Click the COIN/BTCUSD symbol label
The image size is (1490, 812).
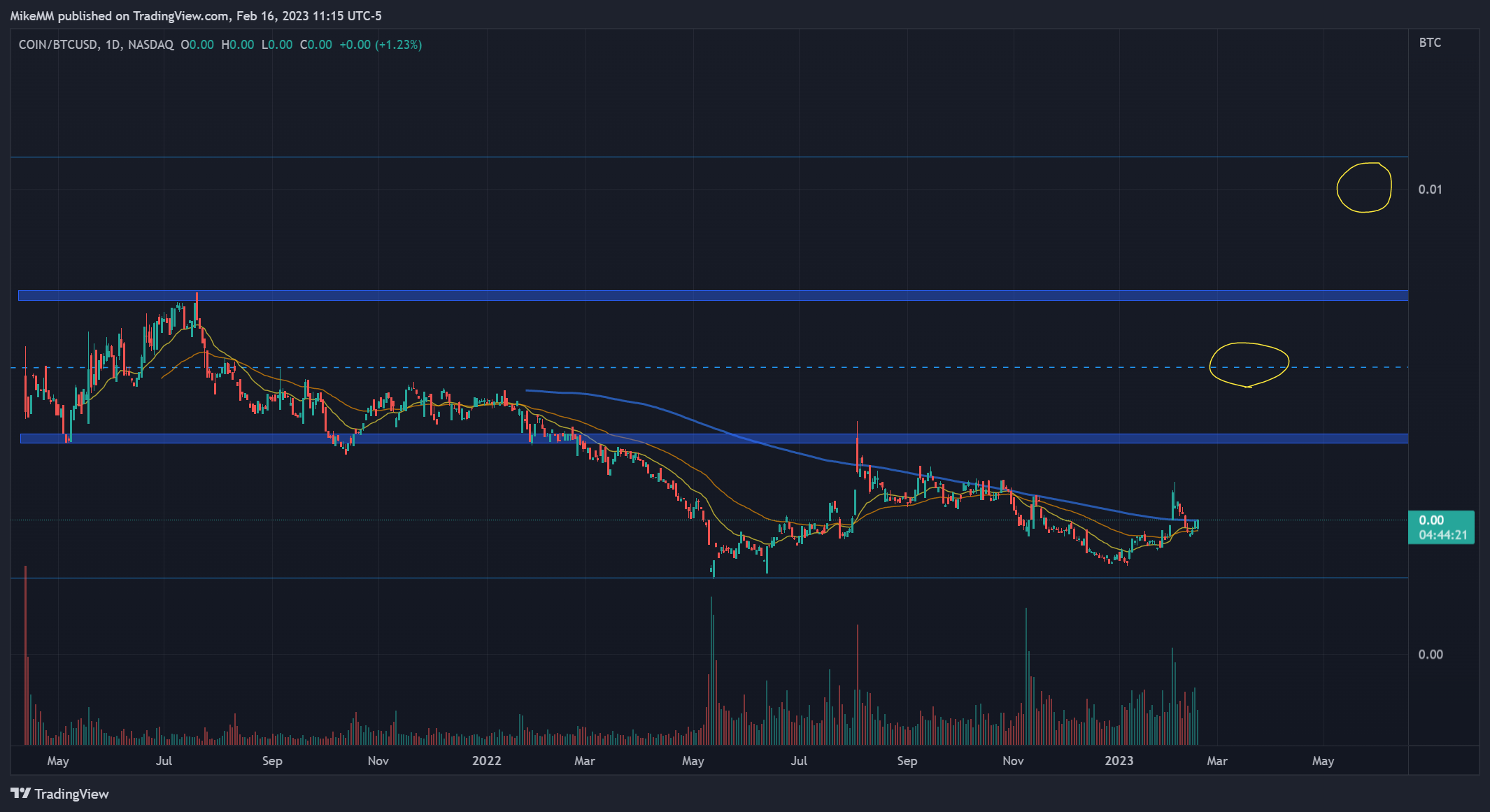(x=58, y=45)
